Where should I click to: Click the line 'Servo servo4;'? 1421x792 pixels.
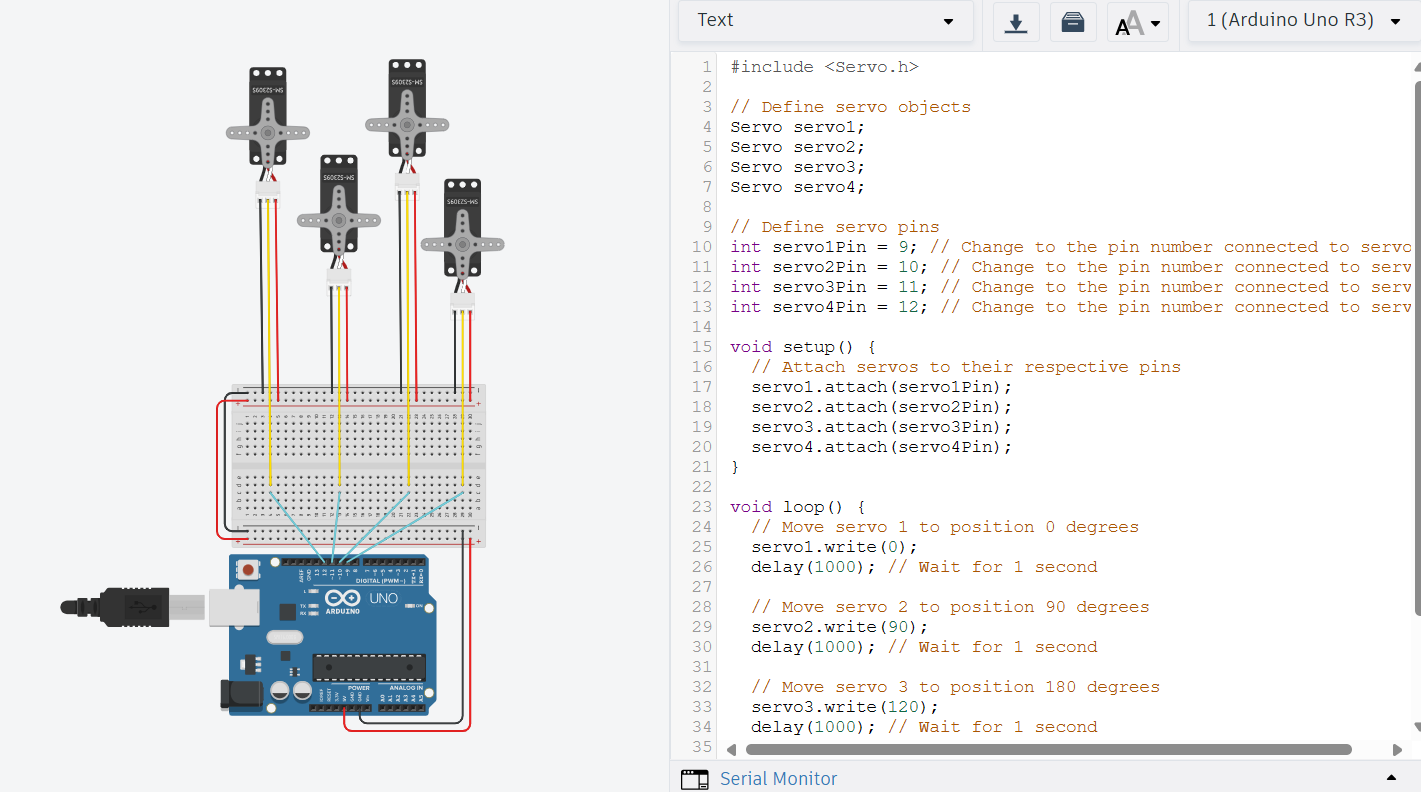pyautogui.click(x=797, y=187)
